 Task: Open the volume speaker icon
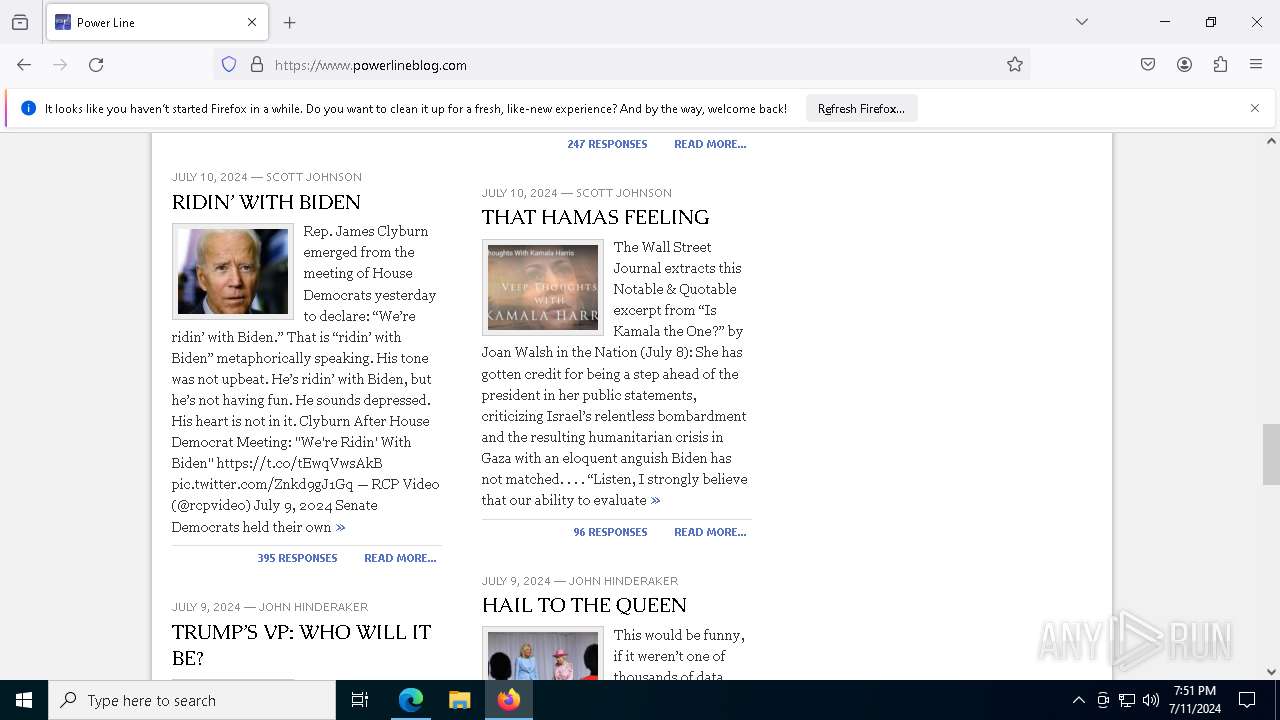tap(1151, 700)
